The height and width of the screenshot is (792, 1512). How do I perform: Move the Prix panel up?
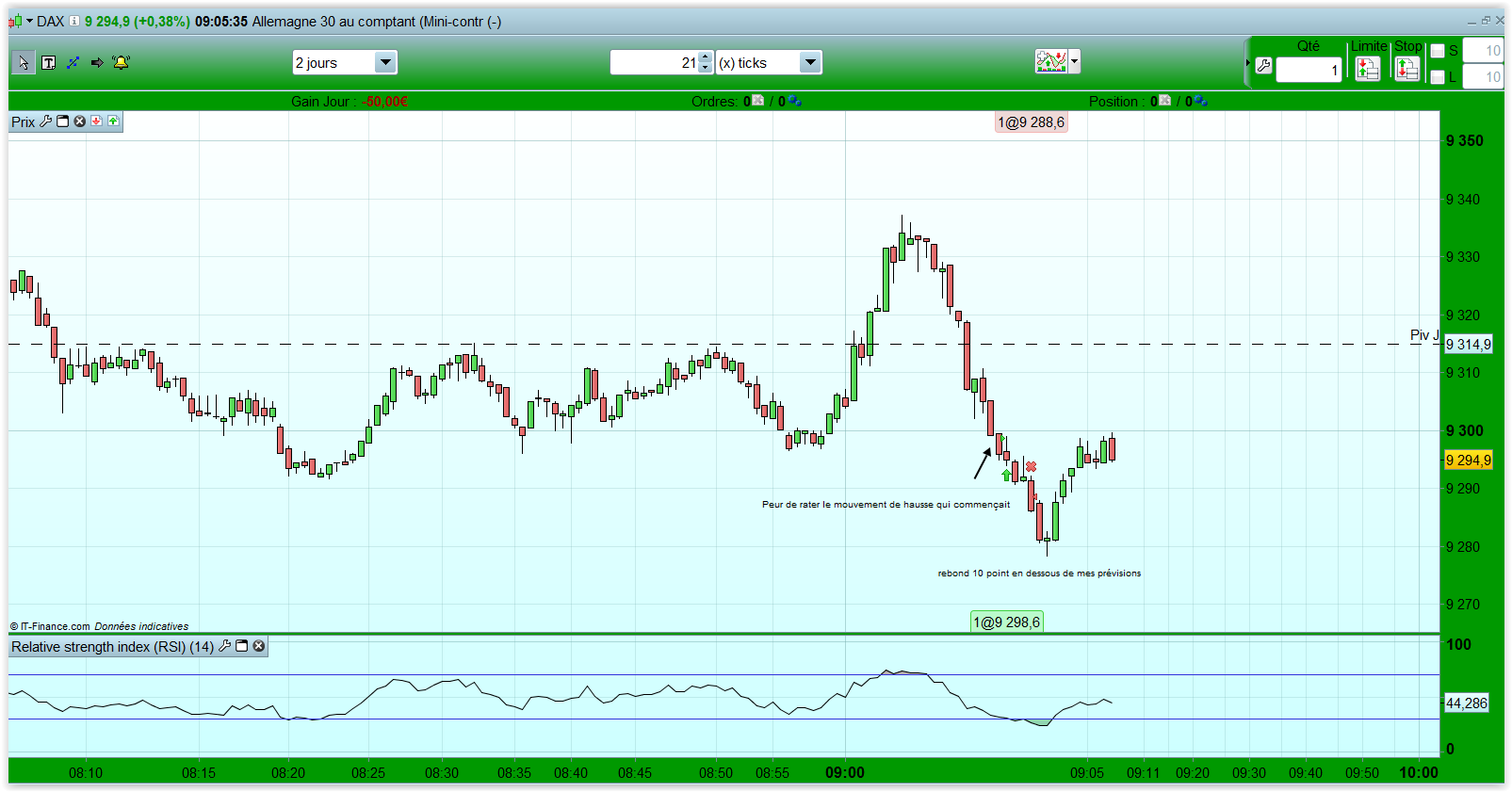click(113, 121)
